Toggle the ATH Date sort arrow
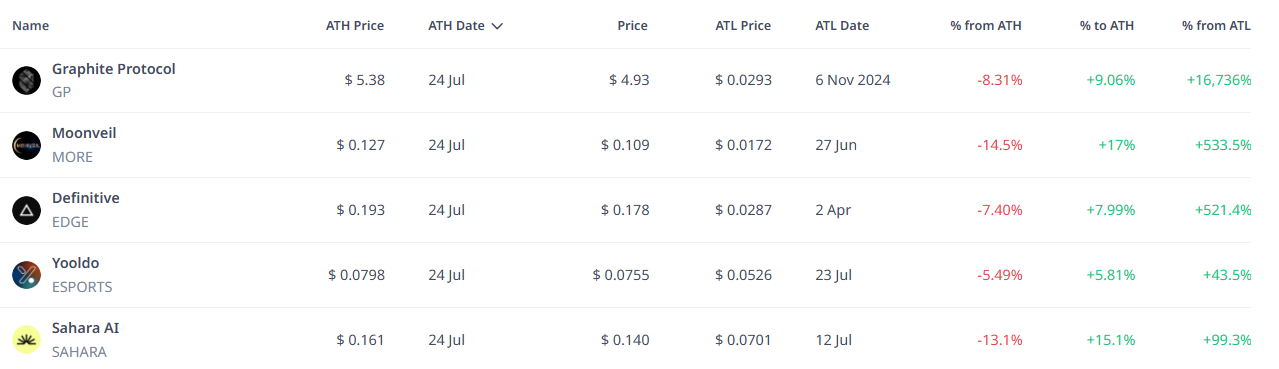This screenshot has height=369, width=1279. 497,26
